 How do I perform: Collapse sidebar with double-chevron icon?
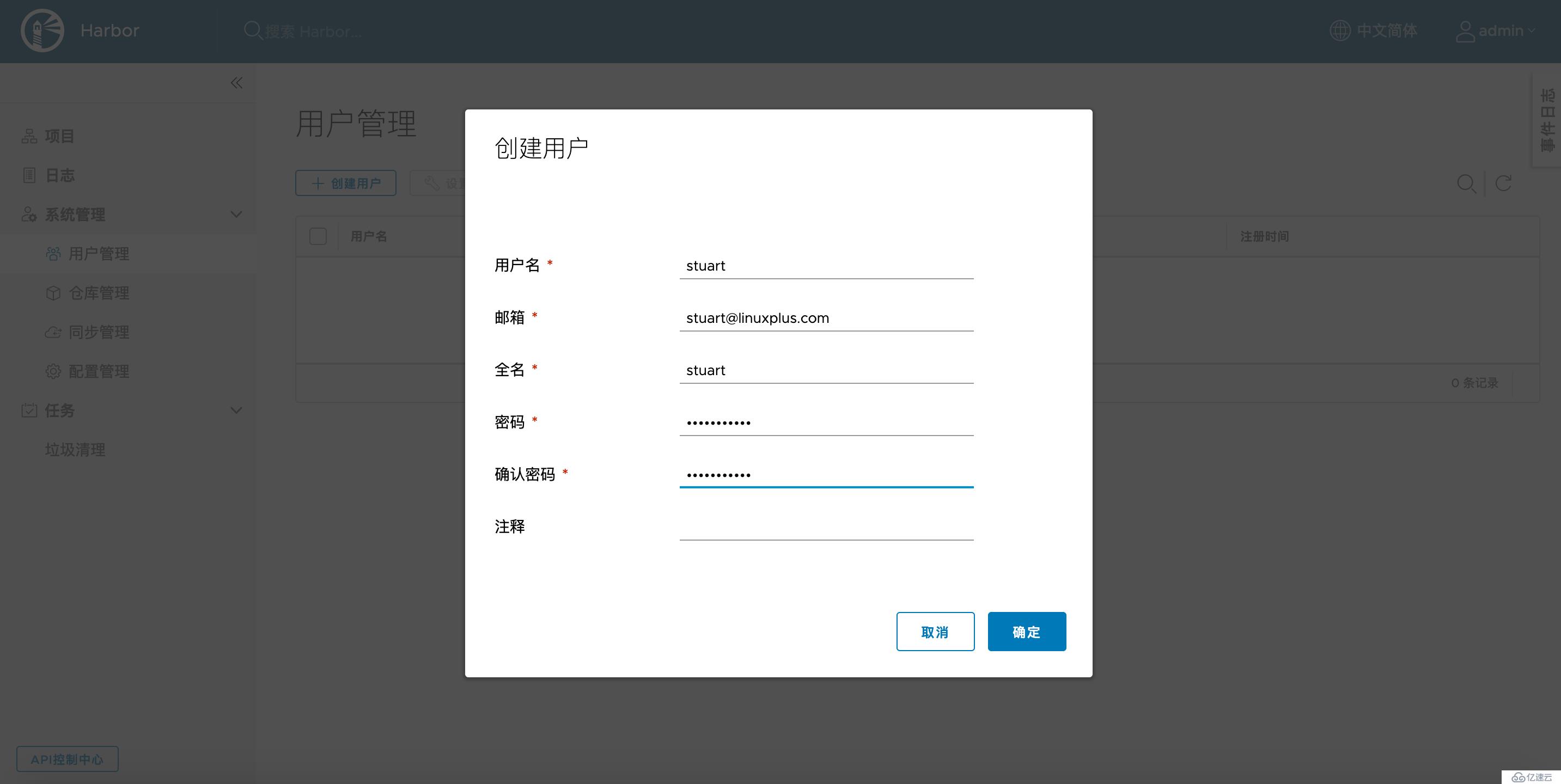pos(236,83)
